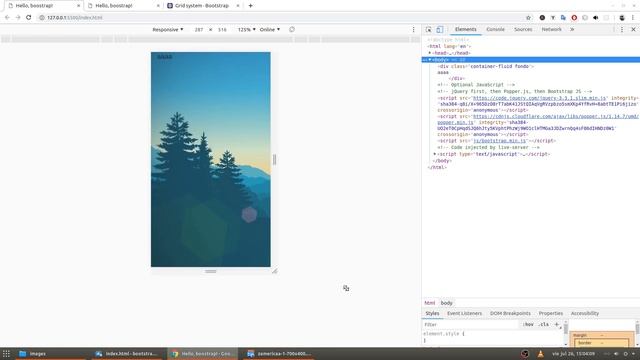The image size is (640, 360).
Task: Toggle the .cls classes button
Action: coord(543,324)
